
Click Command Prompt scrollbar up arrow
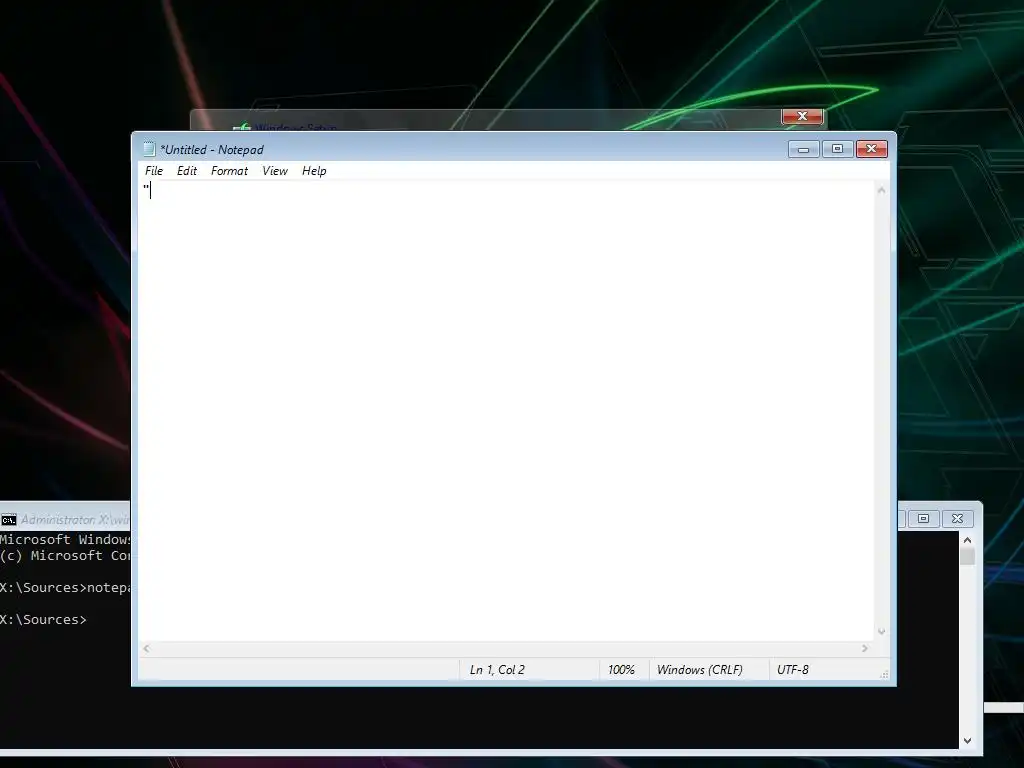click(x=968, y=540)
